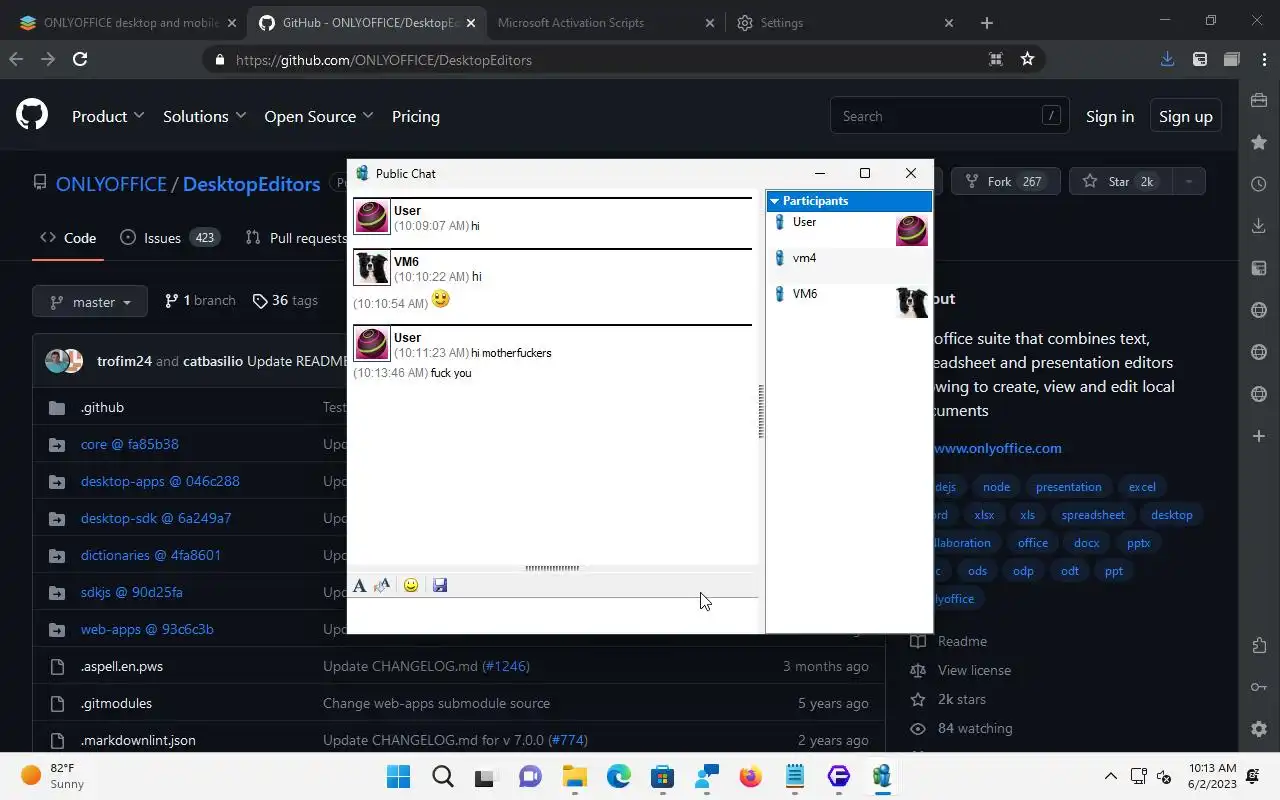Expand the Product menu on GitHub

coord(108,116)
